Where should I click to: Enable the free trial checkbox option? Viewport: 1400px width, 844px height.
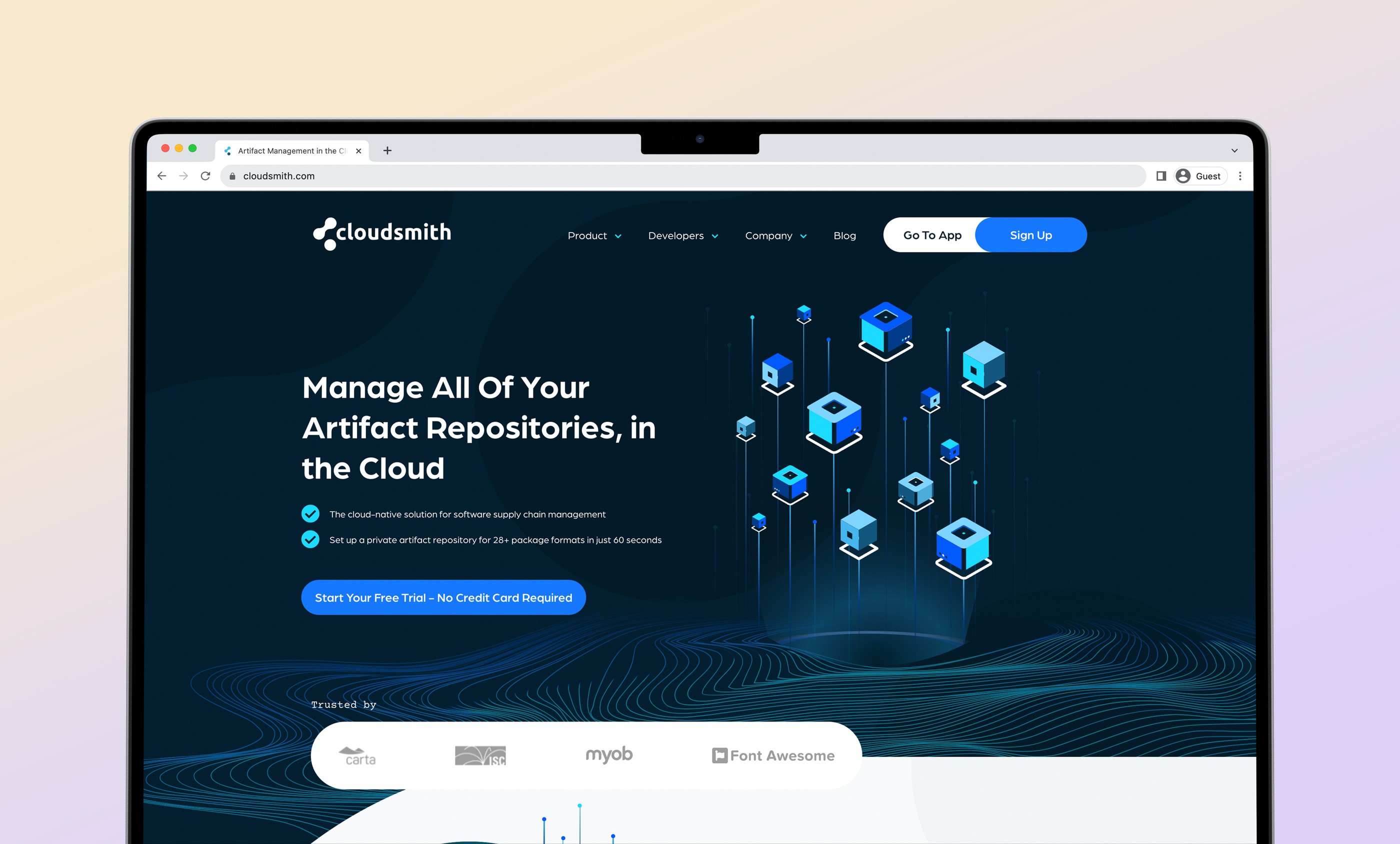(x=444, y=597)
